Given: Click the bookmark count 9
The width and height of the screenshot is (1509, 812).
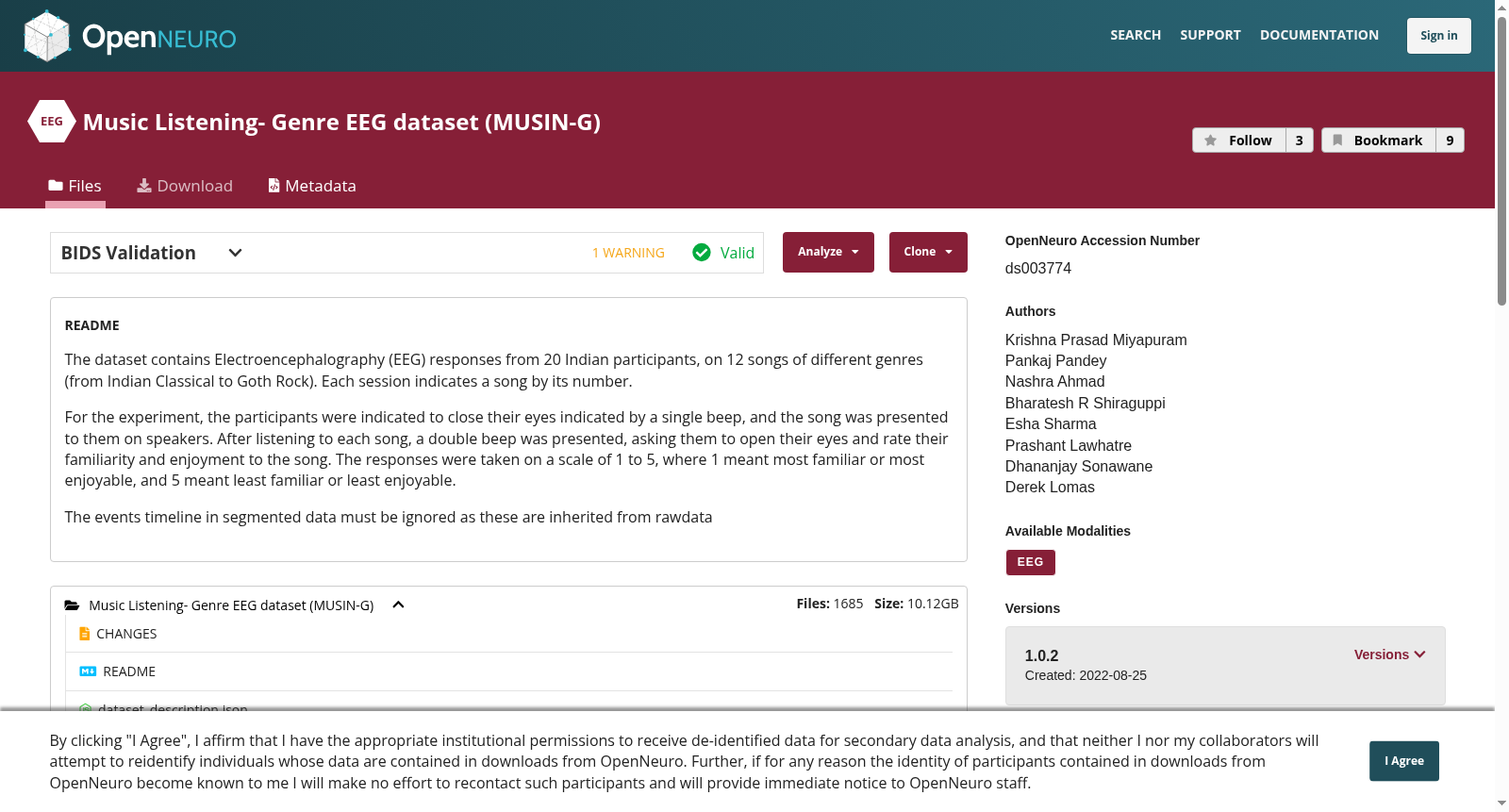Looking at the screenshot, I should pos(1450,141).
